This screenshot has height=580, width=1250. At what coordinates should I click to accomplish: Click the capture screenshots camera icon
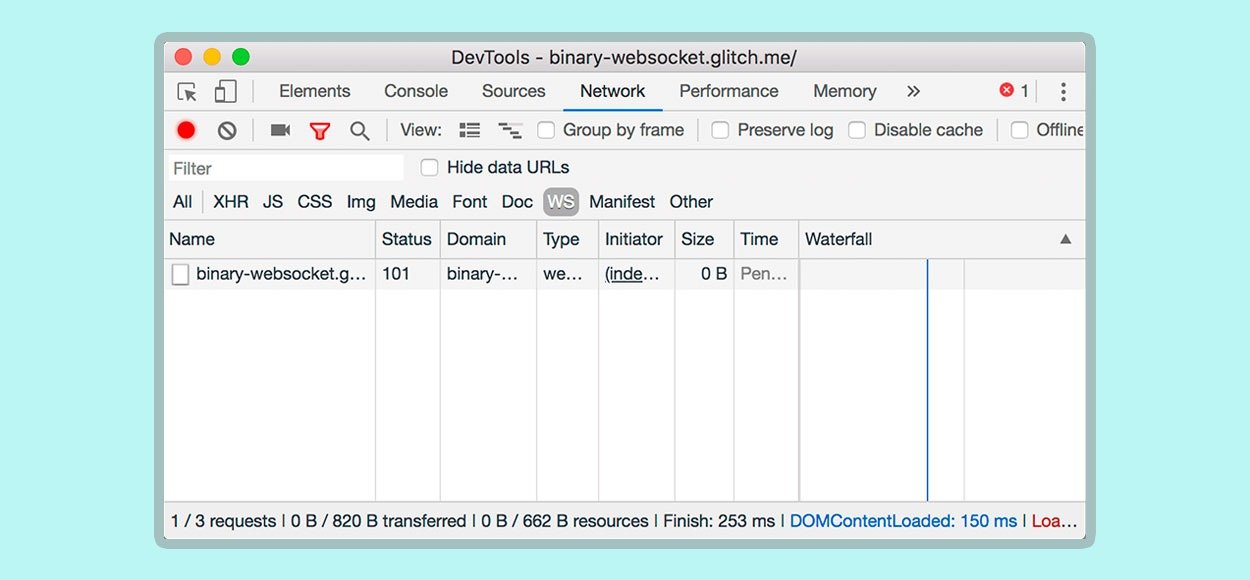(x=280, y=130)
